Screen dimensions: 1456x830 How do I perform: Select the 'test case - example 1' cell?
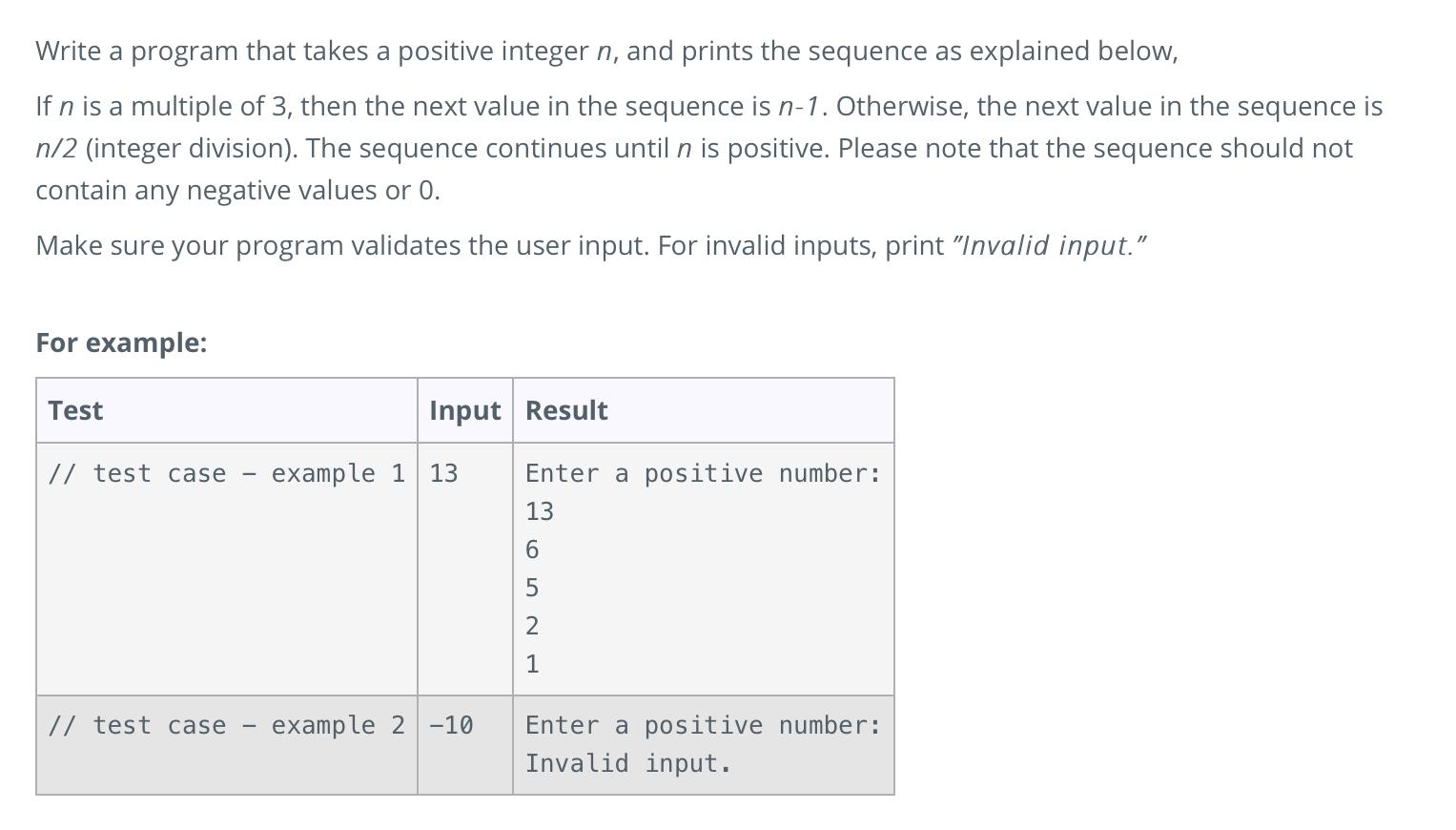point(227,569)
